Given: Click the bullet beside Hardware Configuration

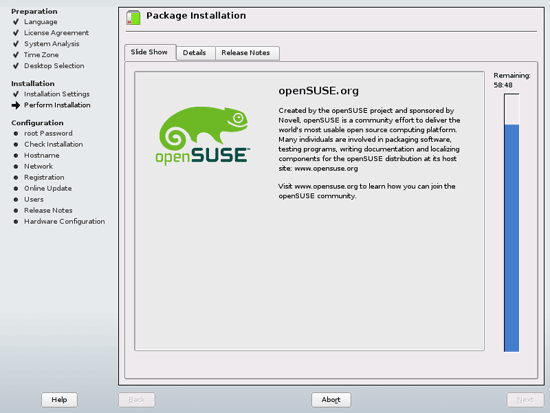Looking at the screenshot, I should (x=16, y=221).
